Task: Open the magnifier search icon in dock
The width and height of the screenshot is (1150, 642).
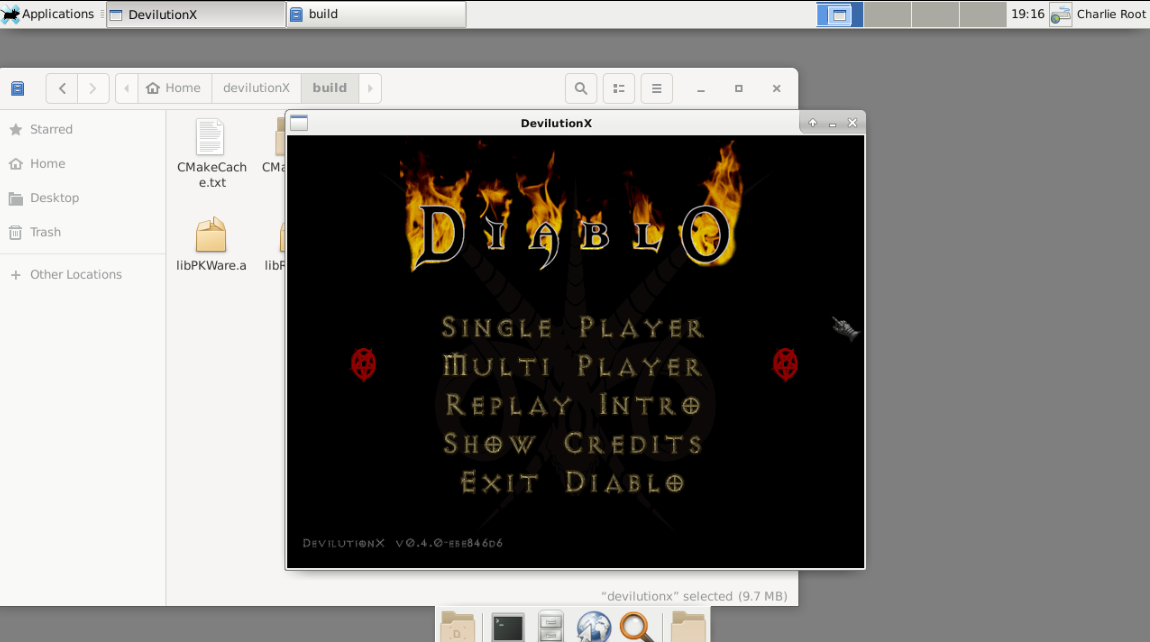Action: 636,627
